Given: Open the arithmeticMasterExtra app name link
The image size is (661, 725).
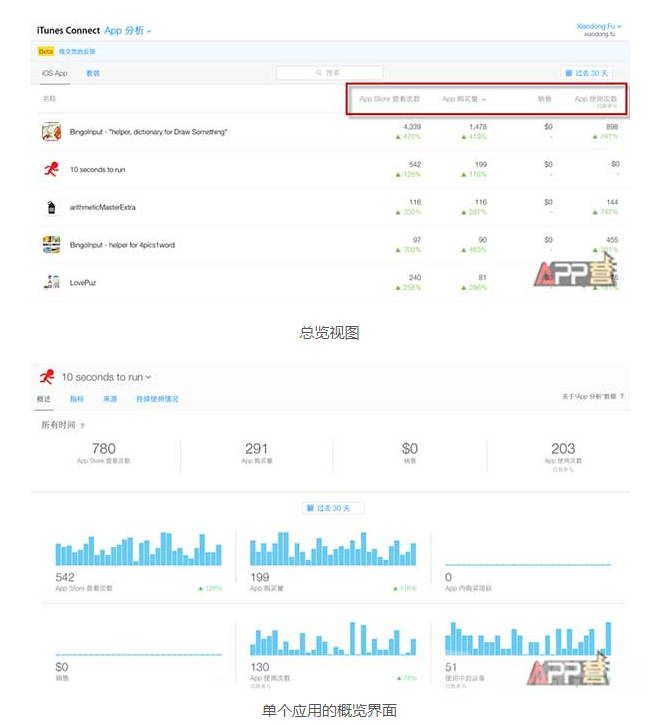Looking at the screenshot, I should click(102, 207).
